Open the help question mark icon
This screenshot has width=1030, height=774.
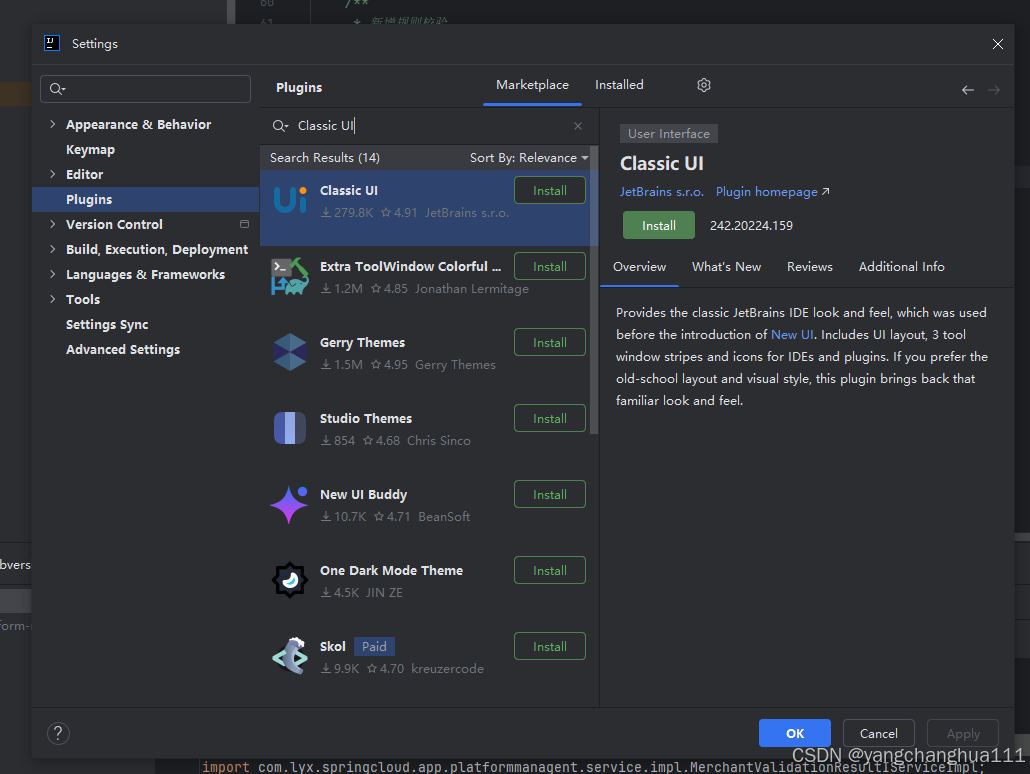58,733
